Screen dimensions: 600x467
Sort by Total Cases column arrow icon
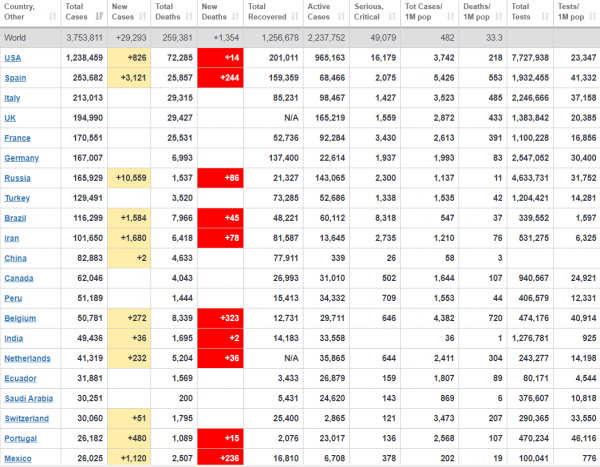coord(99,16)
